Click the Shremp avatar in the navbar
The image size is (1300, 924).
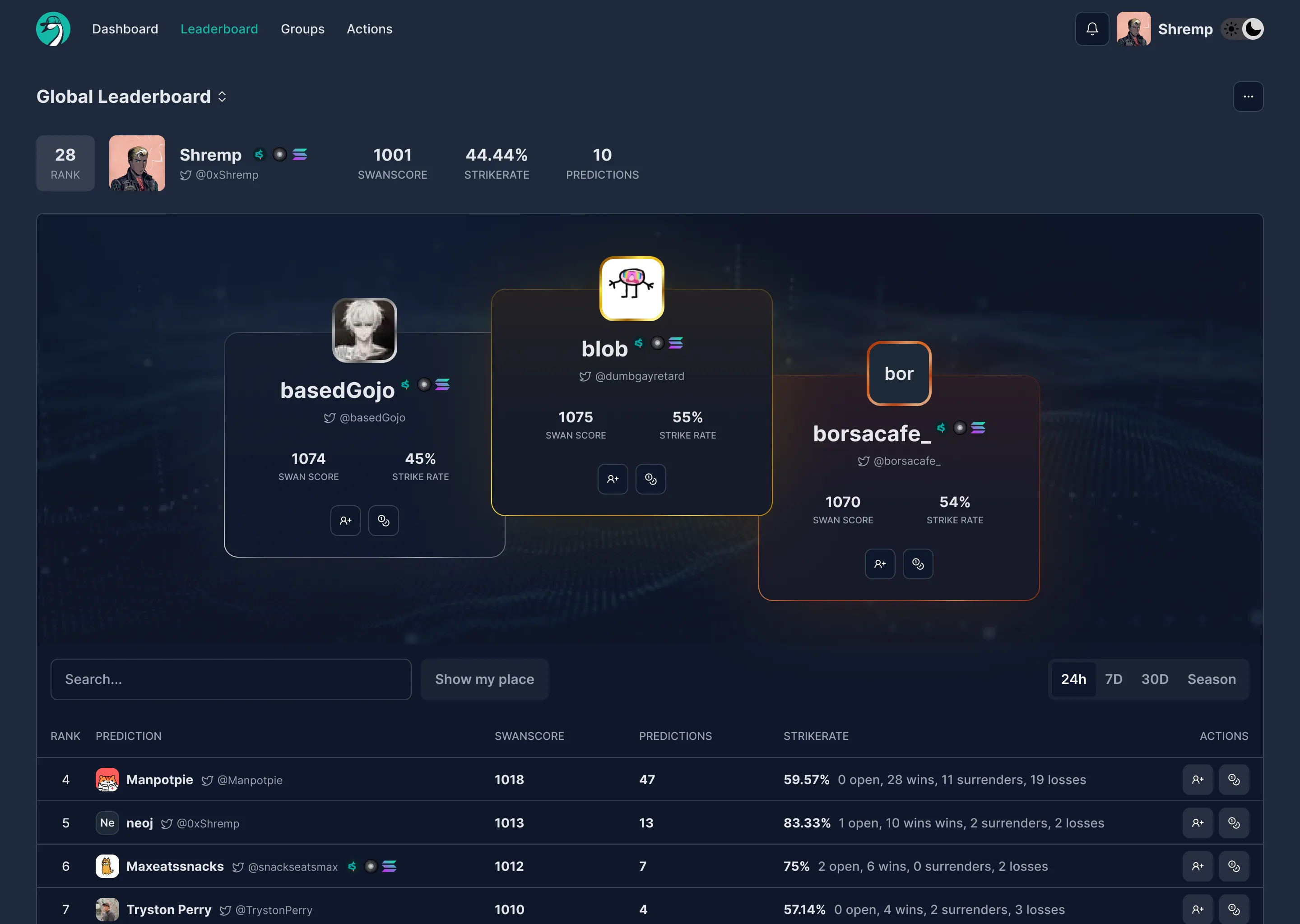tap(1133, 28)
